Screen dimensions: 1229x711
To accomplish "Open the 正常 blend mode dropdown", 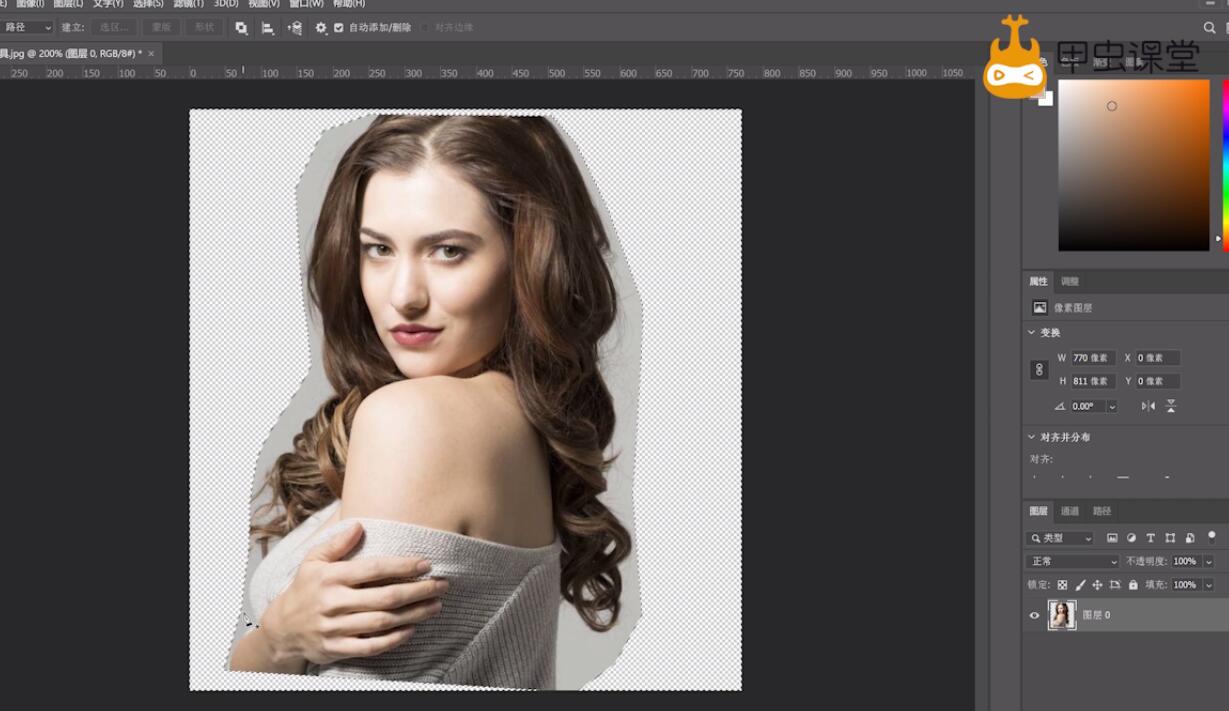I will [1073, 562].
